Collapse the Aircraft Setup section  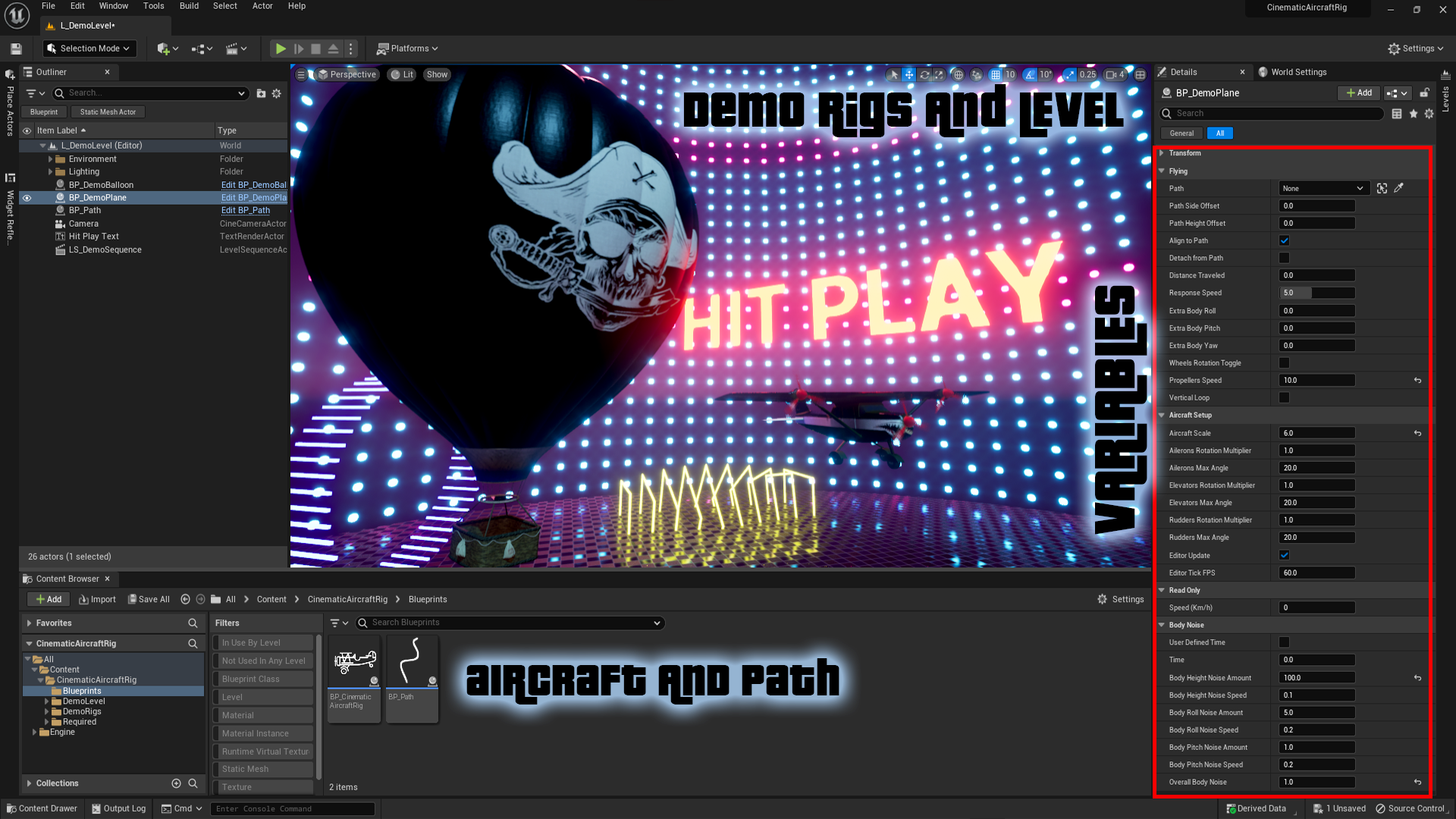click(x=1162, y=416)
